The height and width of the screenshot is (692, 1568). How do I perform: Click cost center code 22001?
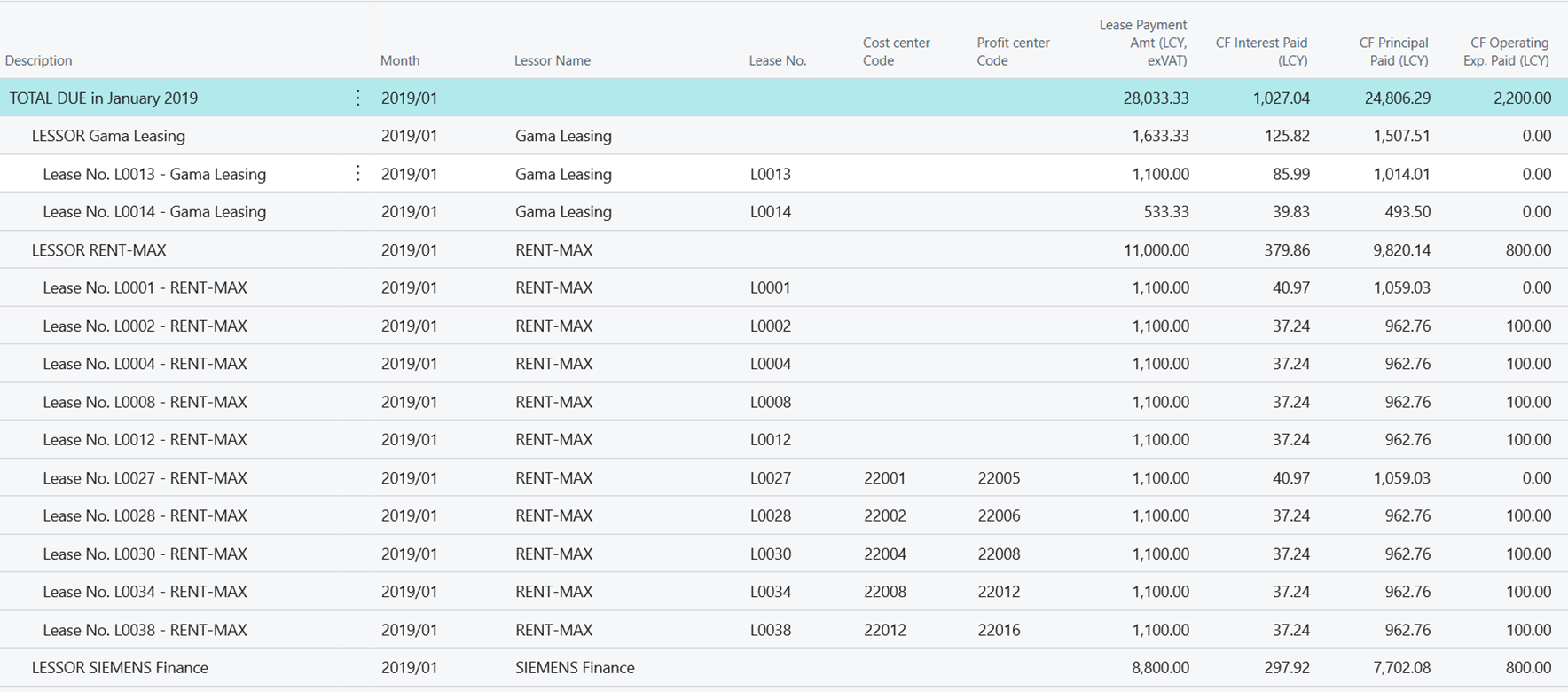pos(884,477)
